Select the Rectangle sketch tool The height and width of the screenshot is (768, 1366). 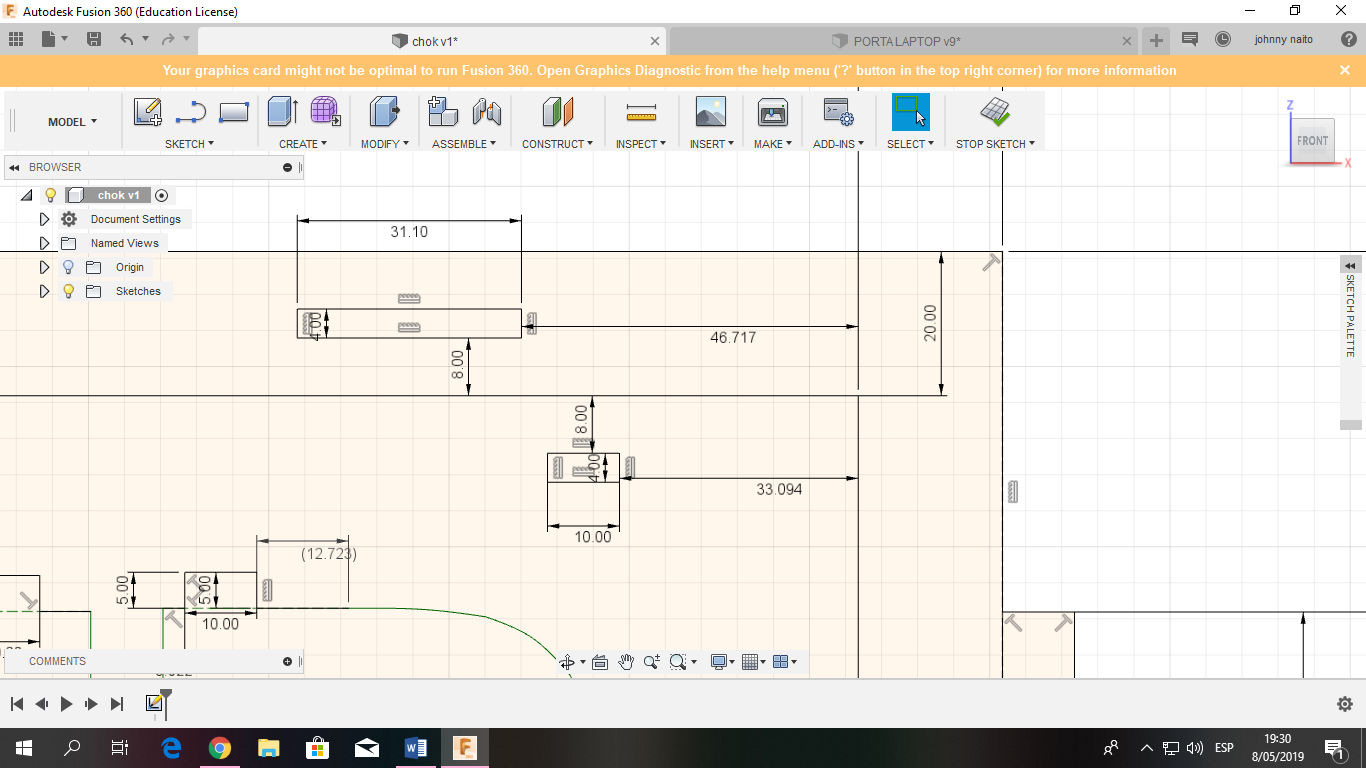pyautogui.click(x=233, y=112)
